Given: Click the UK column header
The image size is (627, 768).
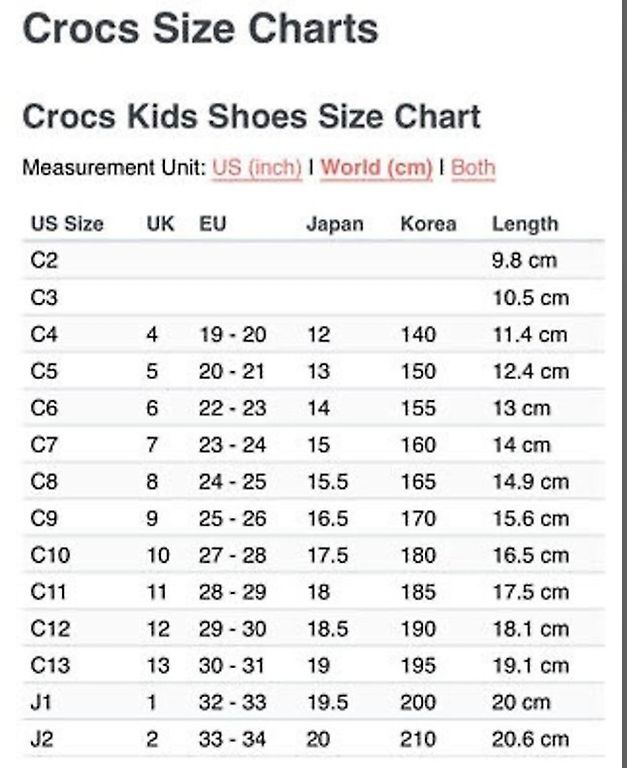Looking at the screenshot, I should pyautogui.click(x=160, y=224).
